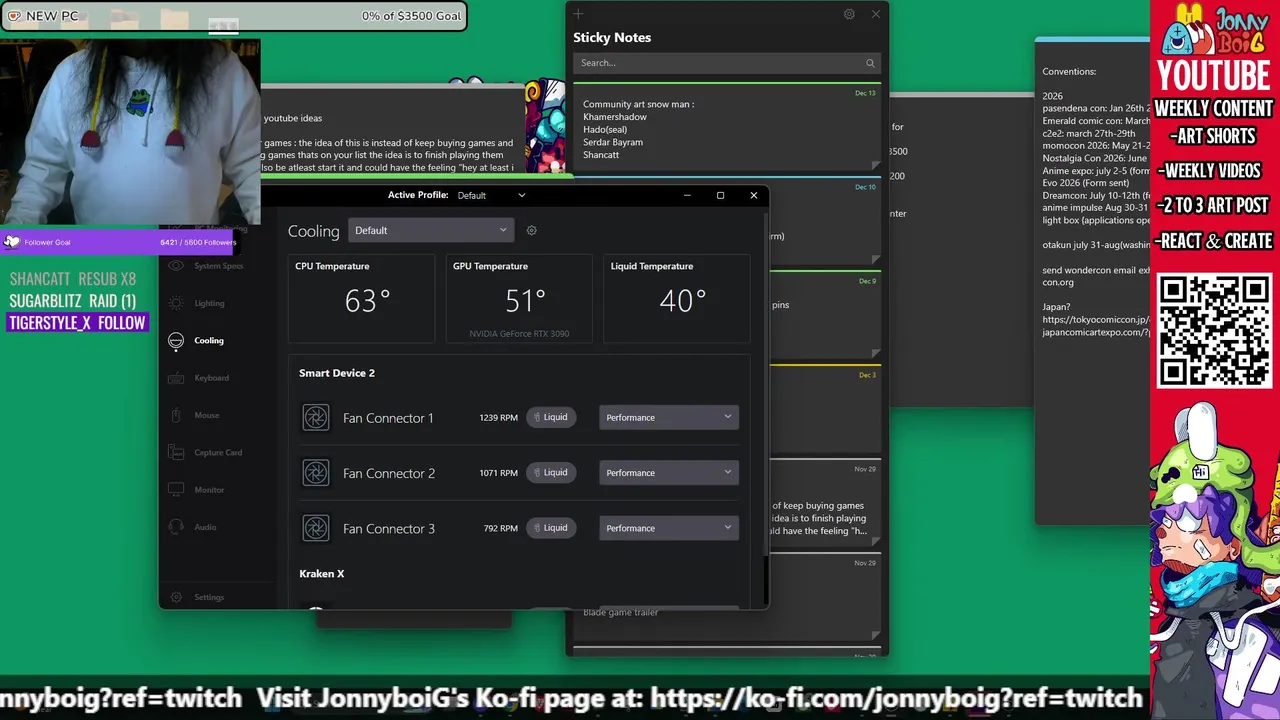
Task: Maximize the cooling app window
Action: point(720,195)
